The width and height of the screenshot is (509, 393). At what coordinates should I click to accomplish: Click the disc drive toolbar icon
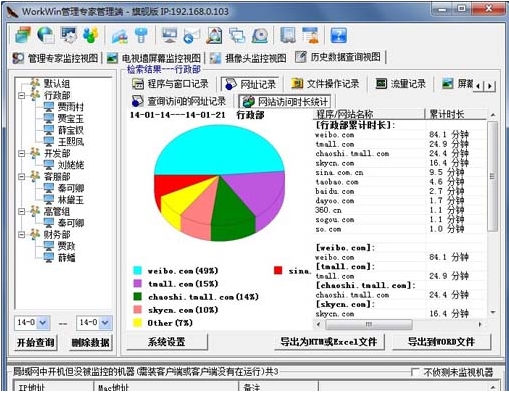tap(260, 36)
